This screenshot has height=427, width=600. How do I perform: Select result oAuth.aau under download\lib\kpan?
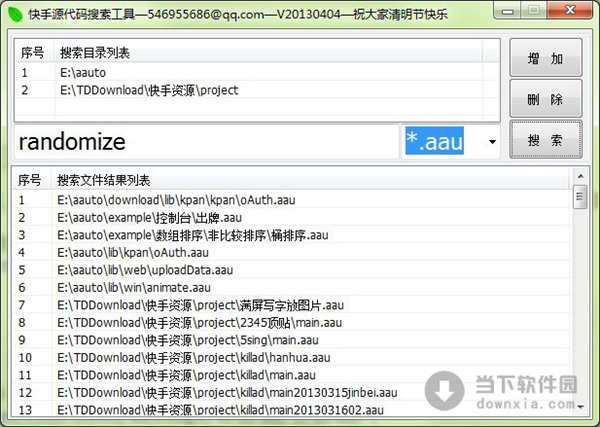[175, 199]
